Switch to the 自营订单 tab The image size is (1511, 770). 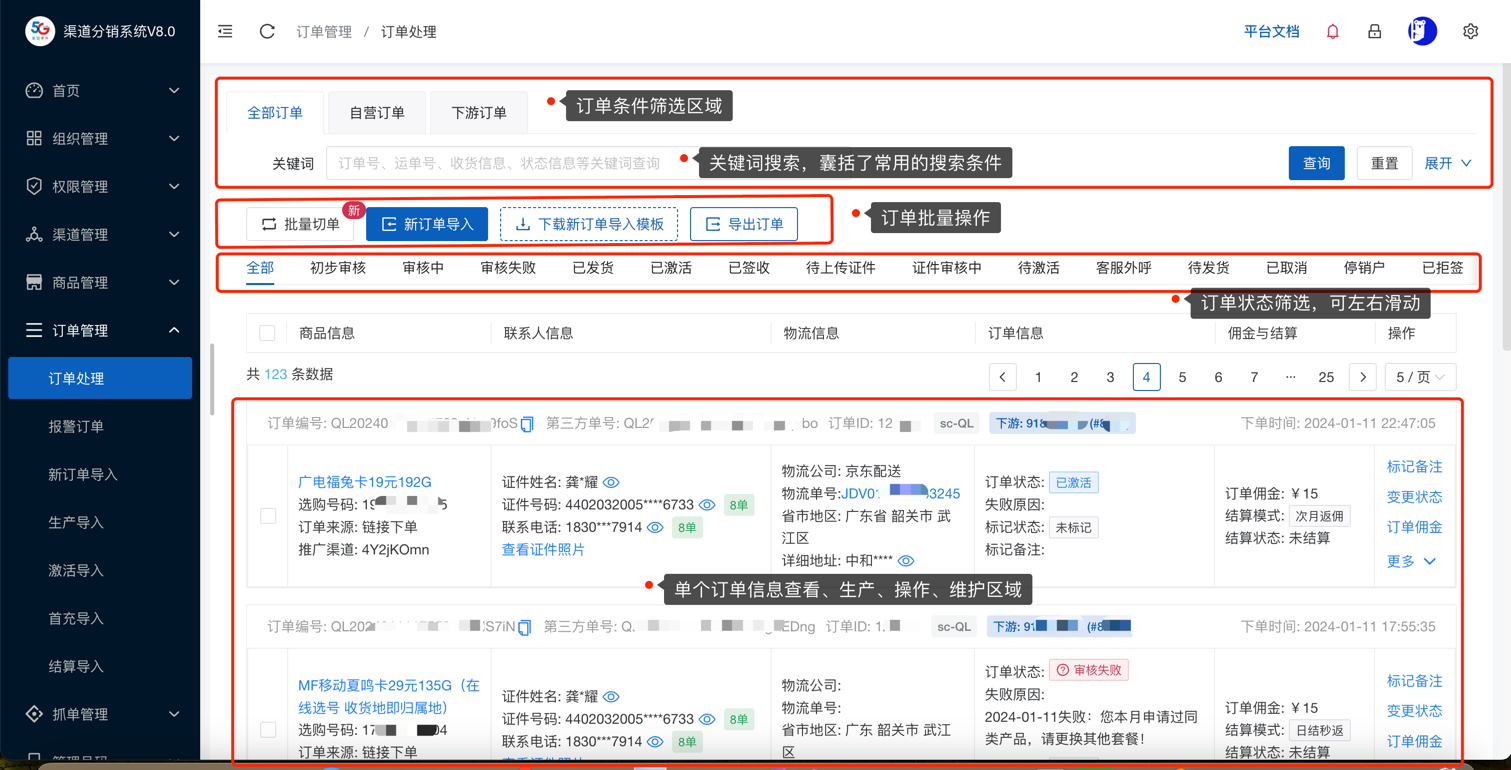377,113
